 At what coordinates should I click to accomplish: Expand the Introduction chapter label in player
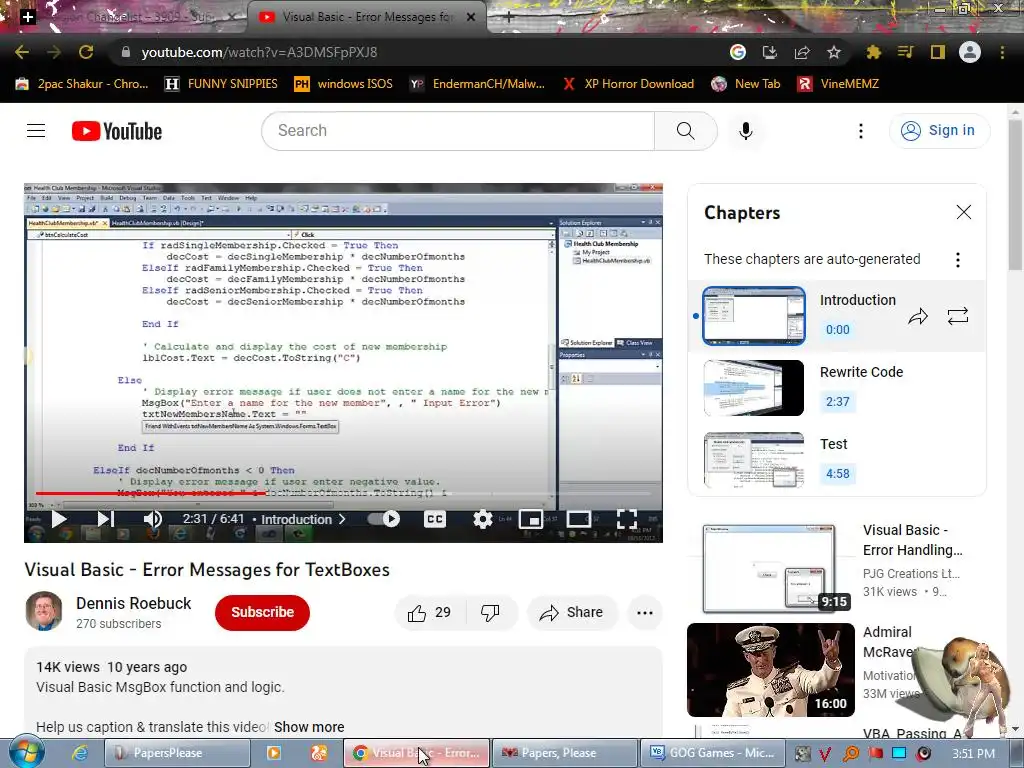click(x=304, y=519)
